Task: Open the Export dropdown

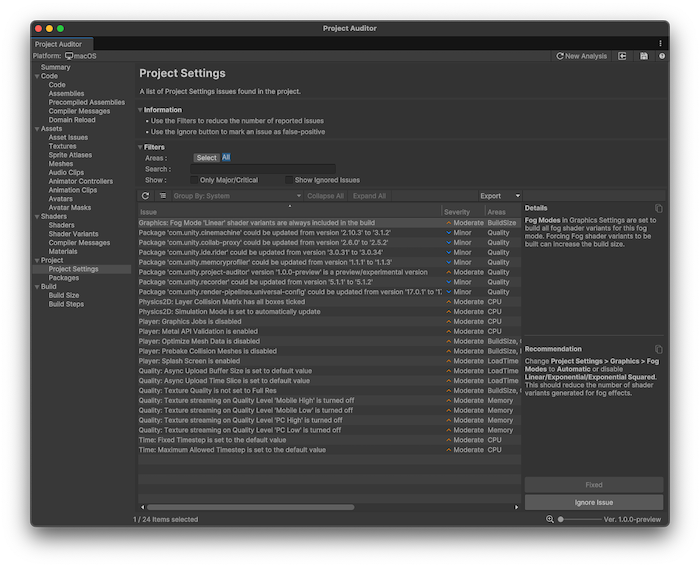Action: [499, 196]
